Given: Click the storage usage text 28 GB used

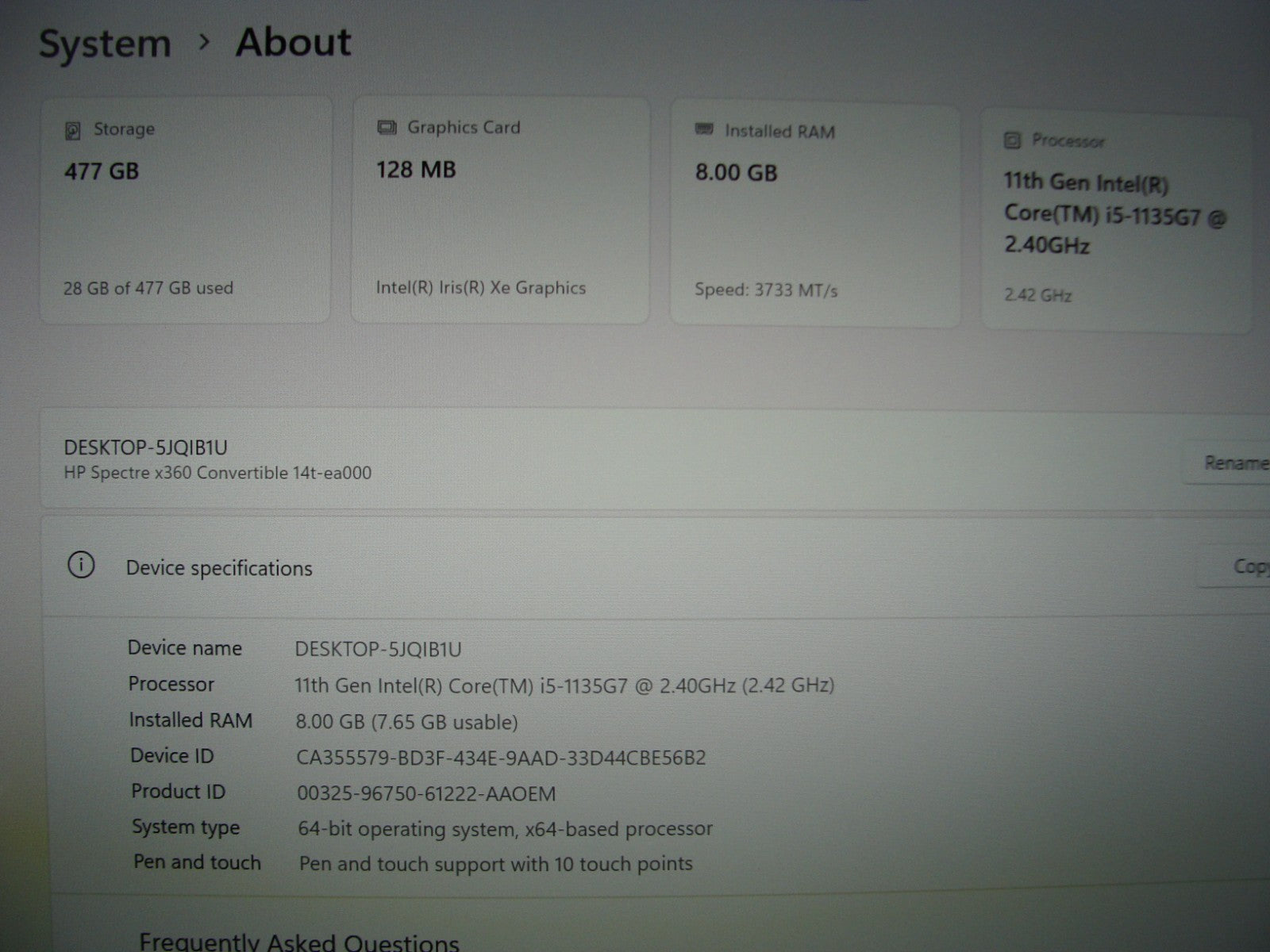Looking at the screenshot, I should pyautogui.click(x=148, y=288).
